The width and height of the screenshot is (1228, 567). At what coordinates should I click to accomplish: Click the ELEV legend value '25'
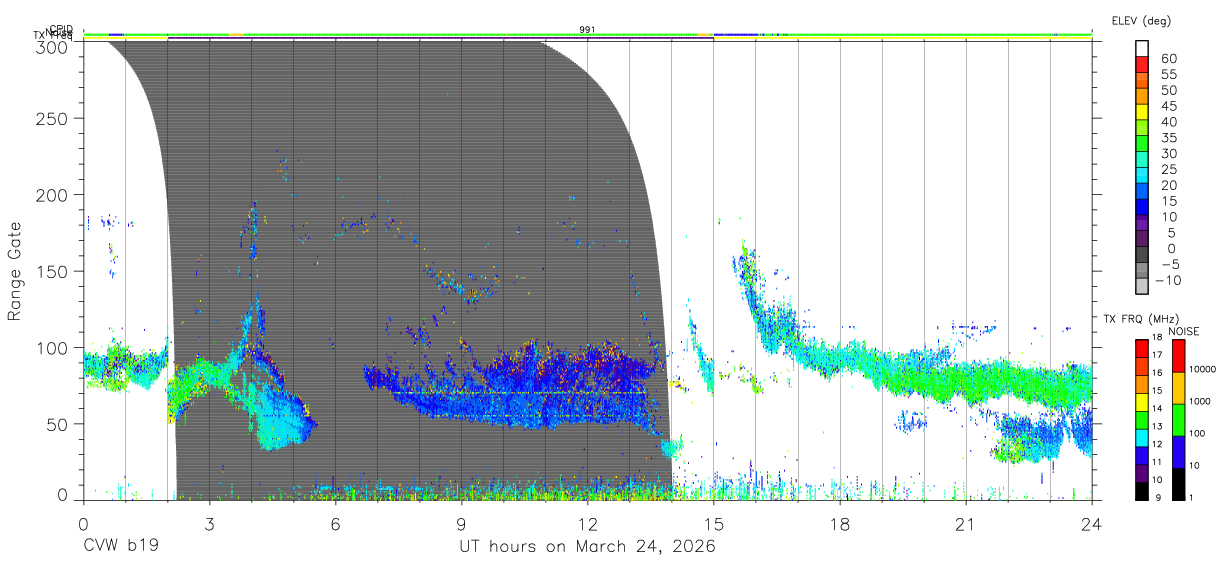tap(1169, 170)
